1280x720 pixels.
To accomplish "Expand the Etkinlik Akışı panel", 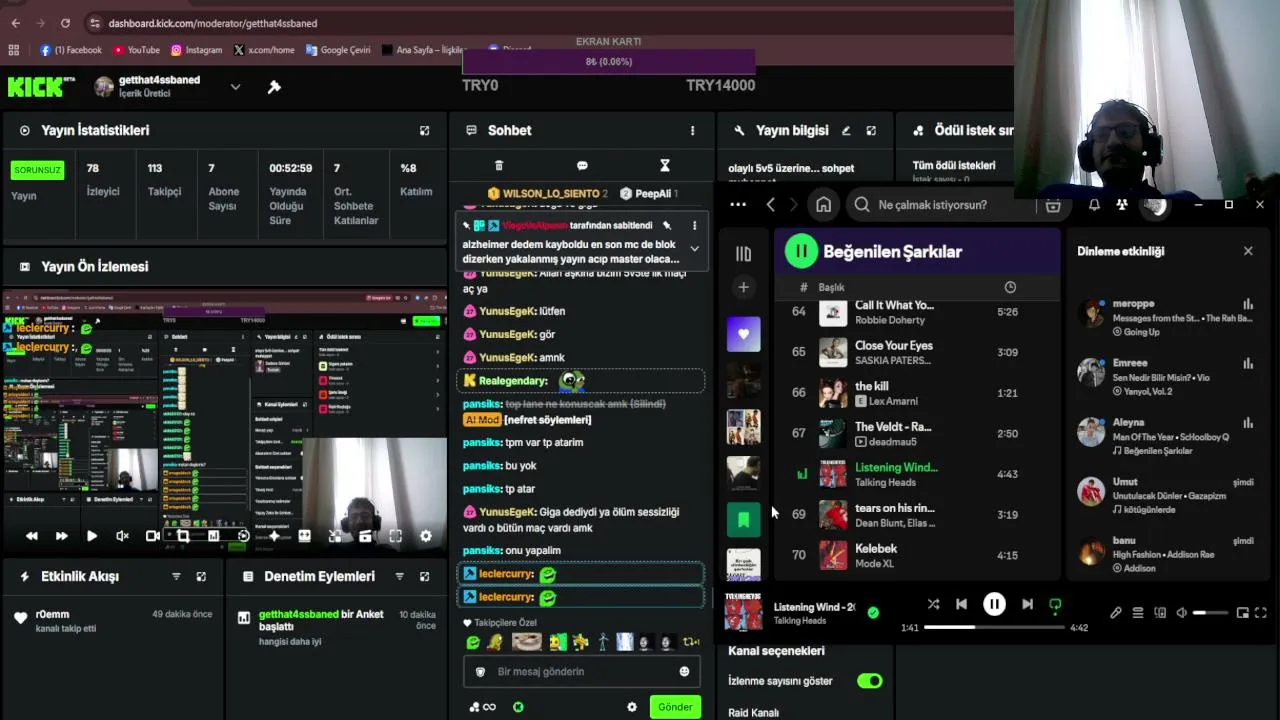I will (201, 577).
